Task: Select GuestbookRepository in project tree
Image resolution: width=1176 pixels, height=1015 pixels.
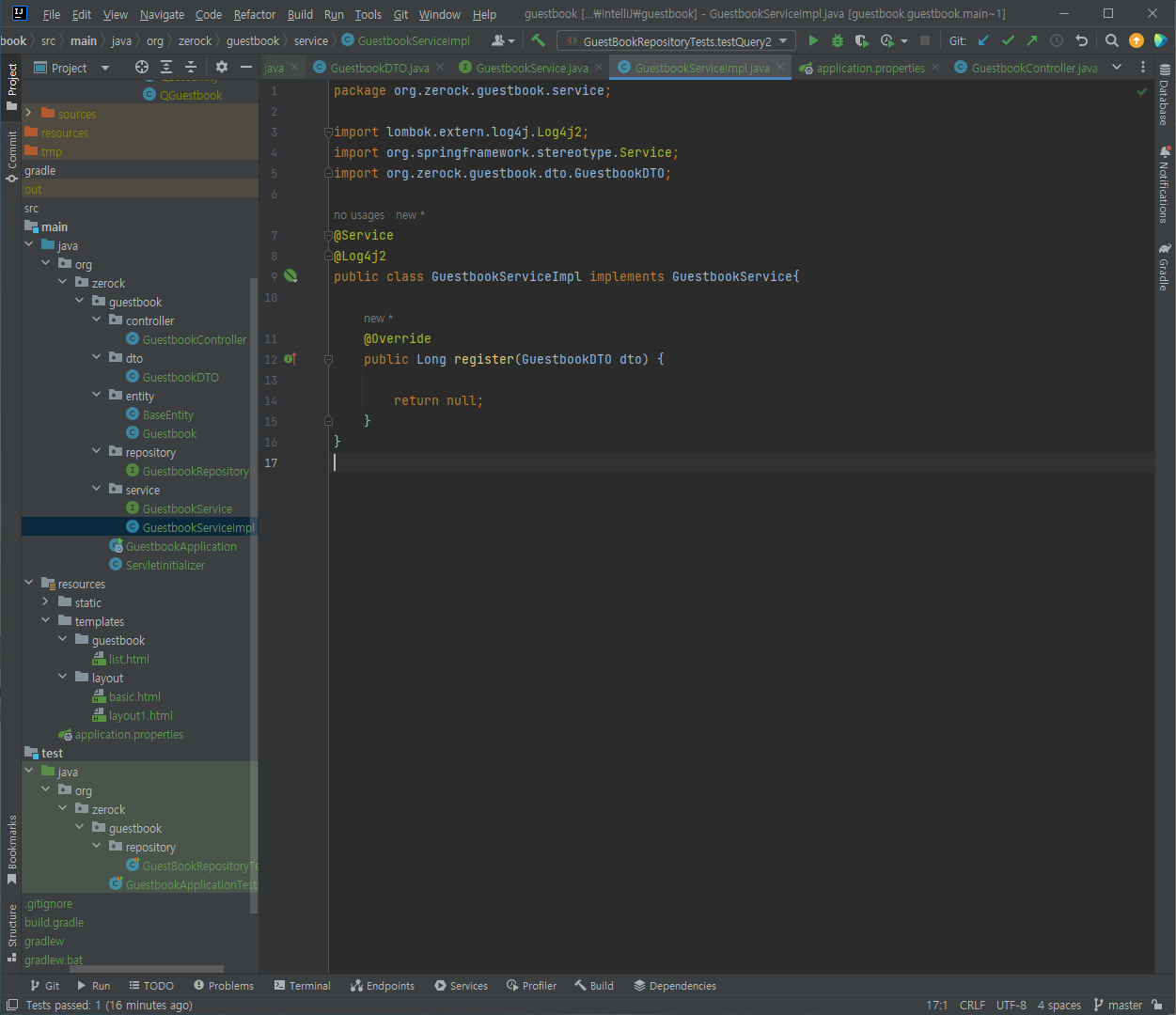Action: [187, 471]
